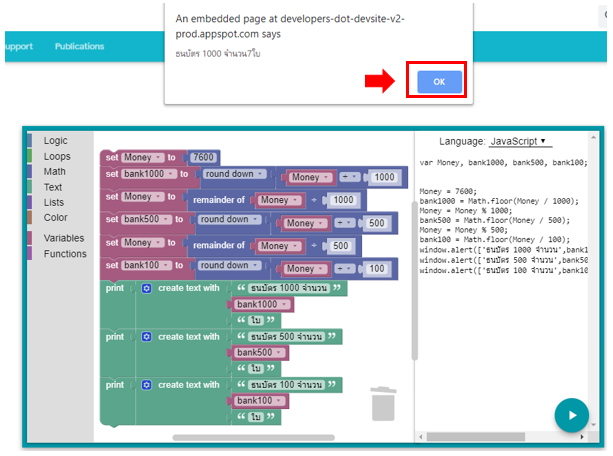Open the bank100 dropdown in the print block

tap(259, 400)
